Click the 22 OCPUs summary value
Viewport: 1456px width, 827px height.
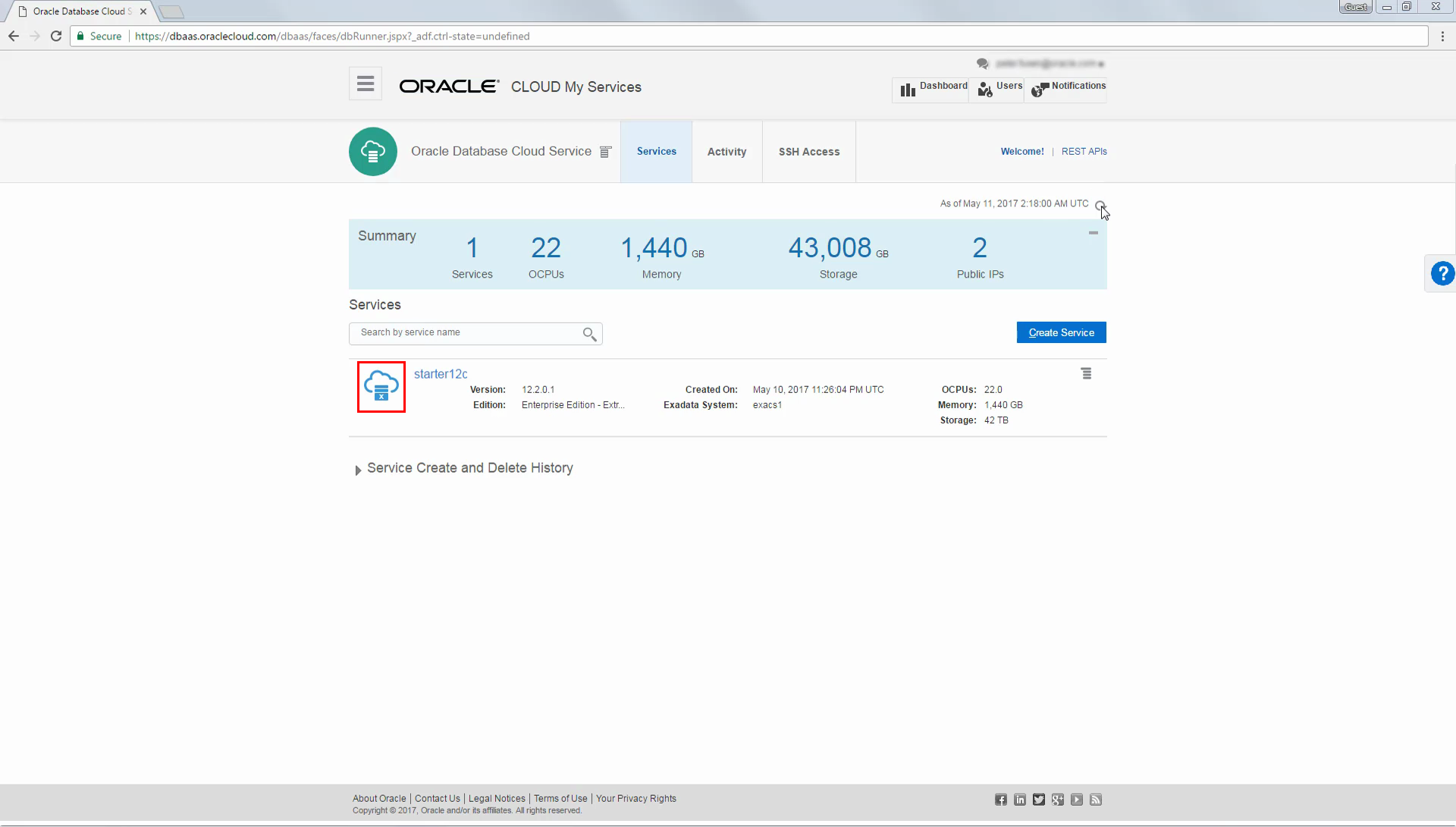pos(546,248)
